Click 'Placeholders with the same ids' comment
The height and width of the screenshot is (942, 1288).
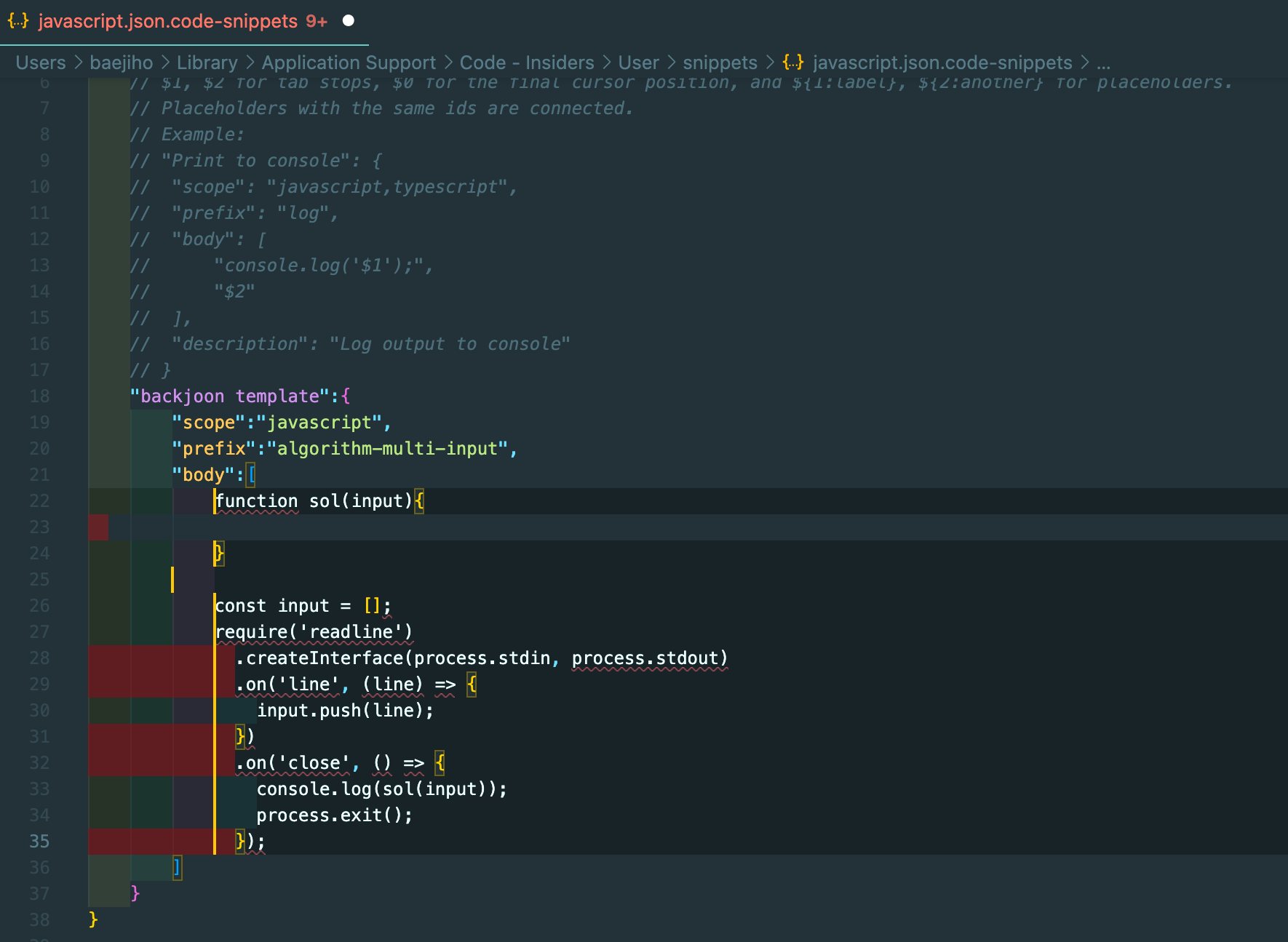click(x=382, y=108)
